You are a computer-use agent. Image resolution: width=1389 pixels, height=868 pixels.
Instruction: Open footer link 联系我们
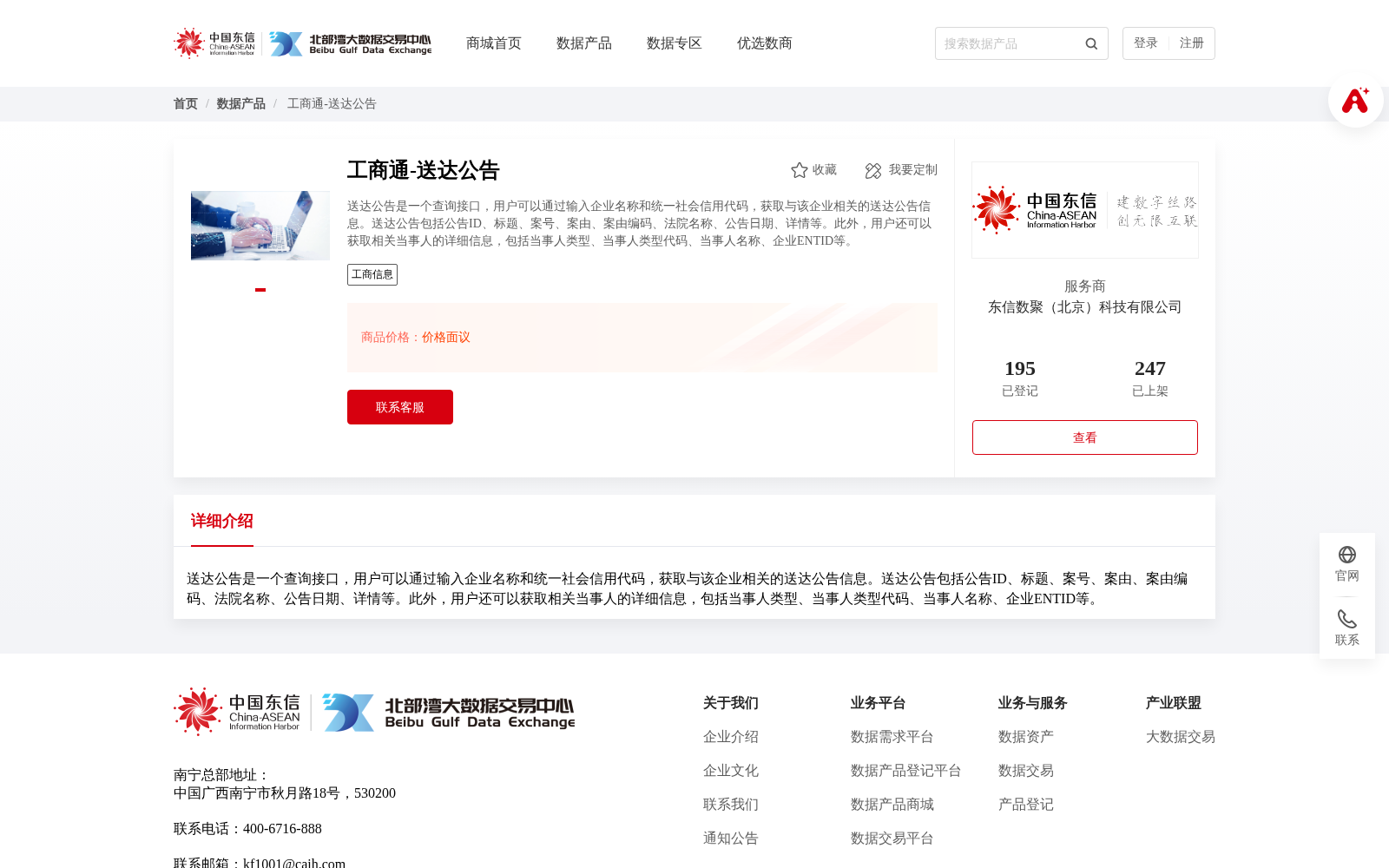coord(731,805)
